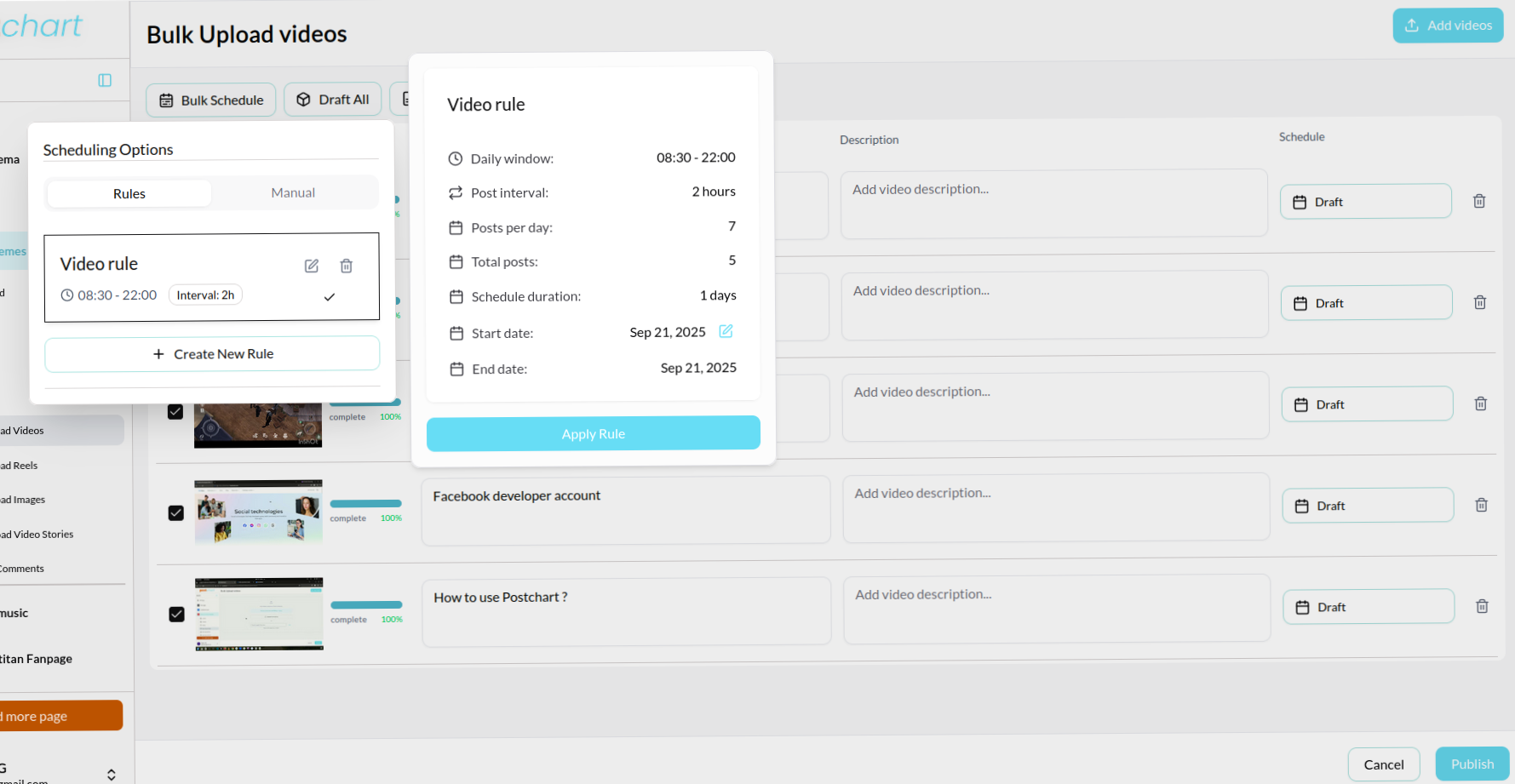Toggle checkbox beside the game video thumbnail
1515x784 pixels.
175,412
